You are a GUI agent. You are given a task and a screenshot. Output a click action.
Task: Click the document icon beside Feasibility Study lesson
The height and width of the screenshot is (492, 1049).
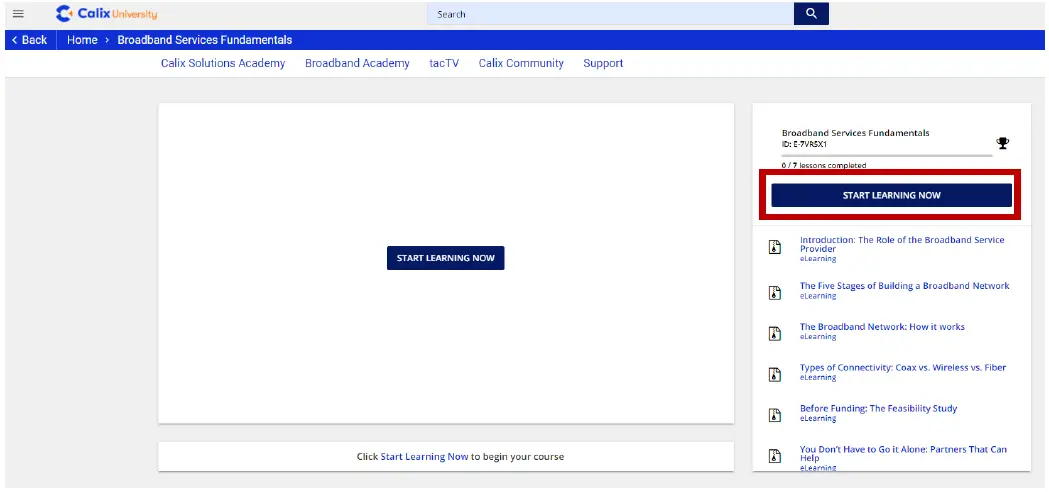pyautogui.click(x=775, y=415)
